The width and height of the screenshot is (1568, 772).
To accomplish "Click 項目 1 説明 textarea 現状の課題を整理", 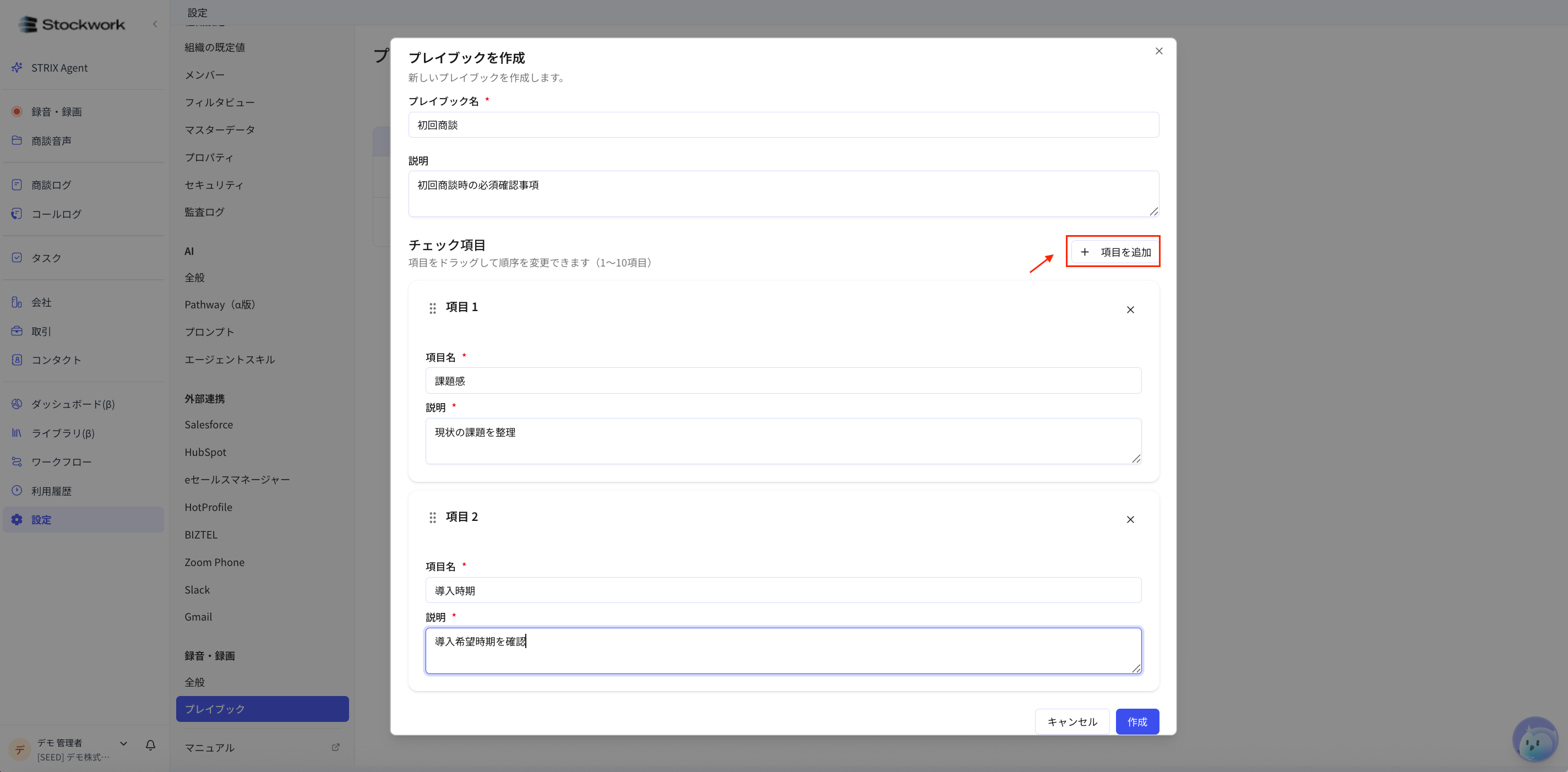I will click(783, 441).
